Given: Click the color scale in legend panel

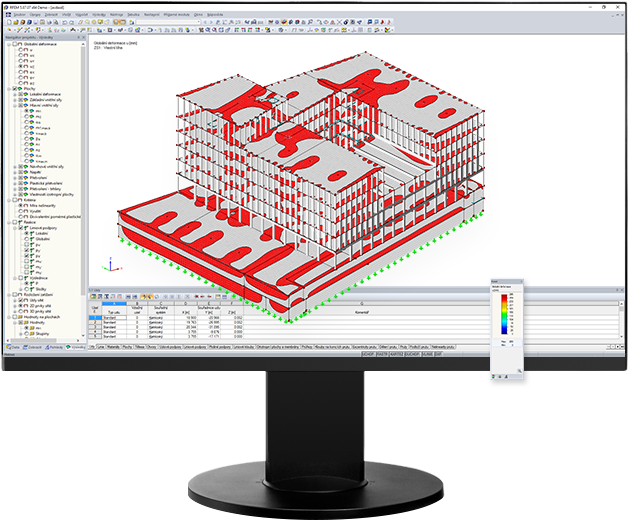Looking at the screenshot, I should click(504, 314).
